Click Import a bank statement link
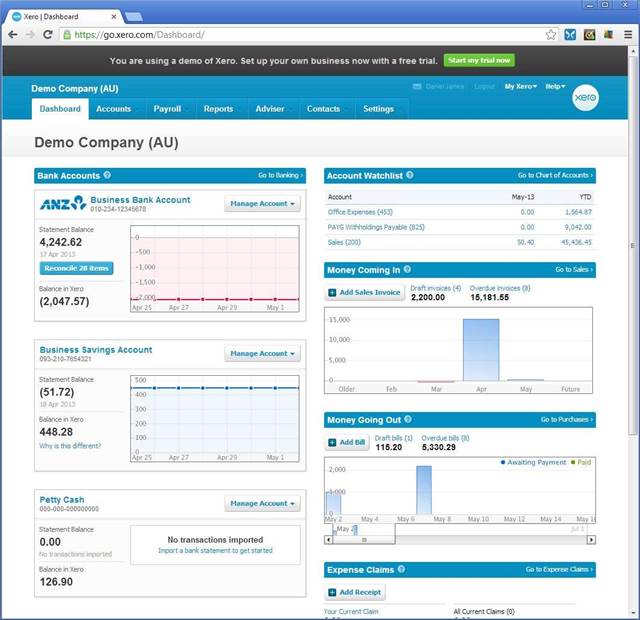This screenshot has height=620, width=640. (x=215, y=551)
